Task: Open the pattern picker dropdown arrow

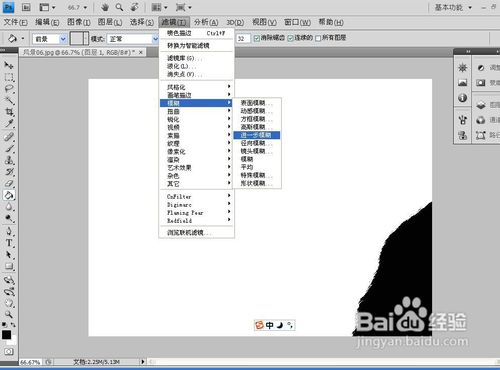Action: (x=86, y=39)
